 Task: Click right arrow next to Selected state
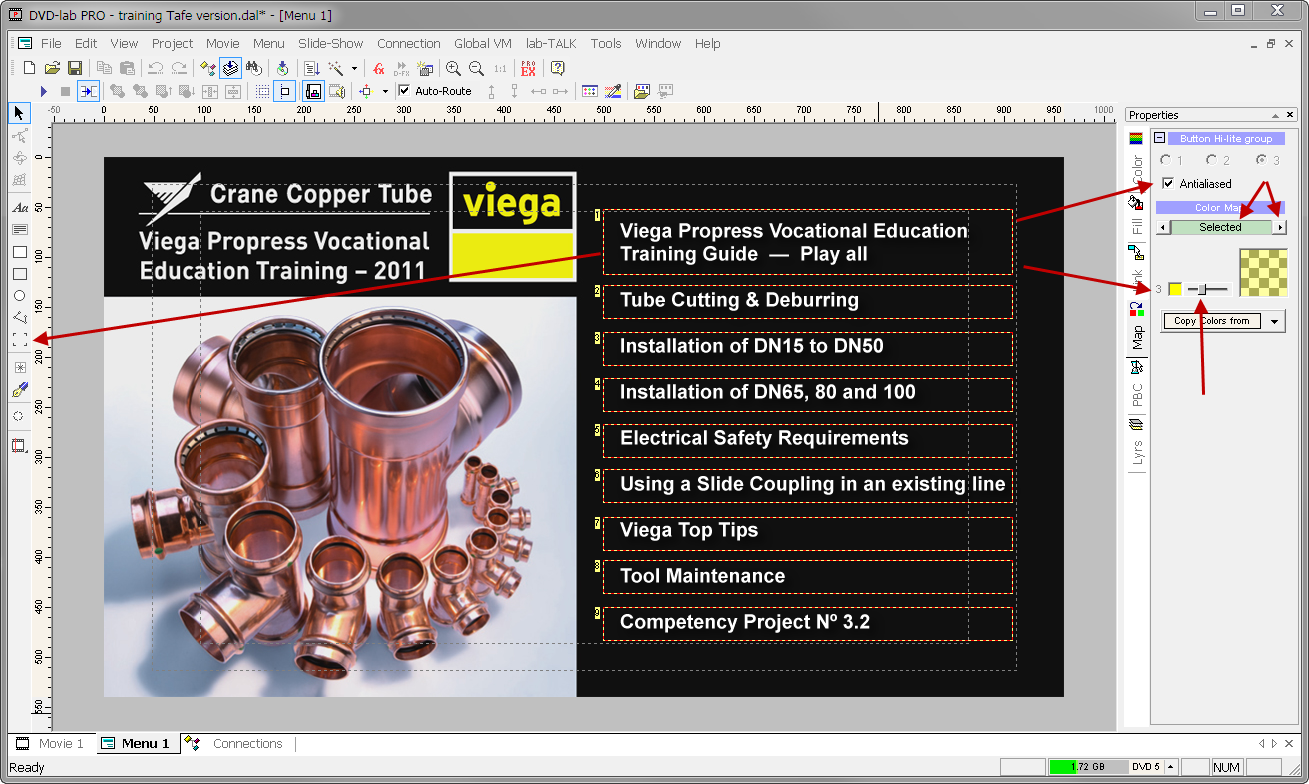(x=1279, y=228)
